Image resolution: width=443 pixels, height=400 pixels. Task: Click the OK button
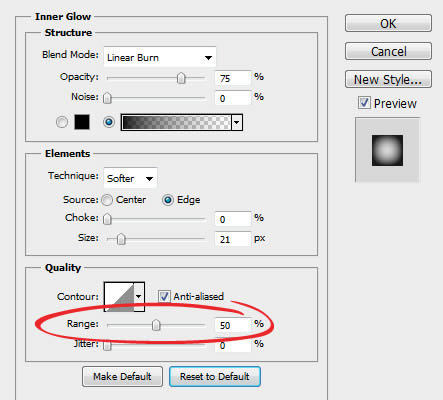(x=388, y=23)
